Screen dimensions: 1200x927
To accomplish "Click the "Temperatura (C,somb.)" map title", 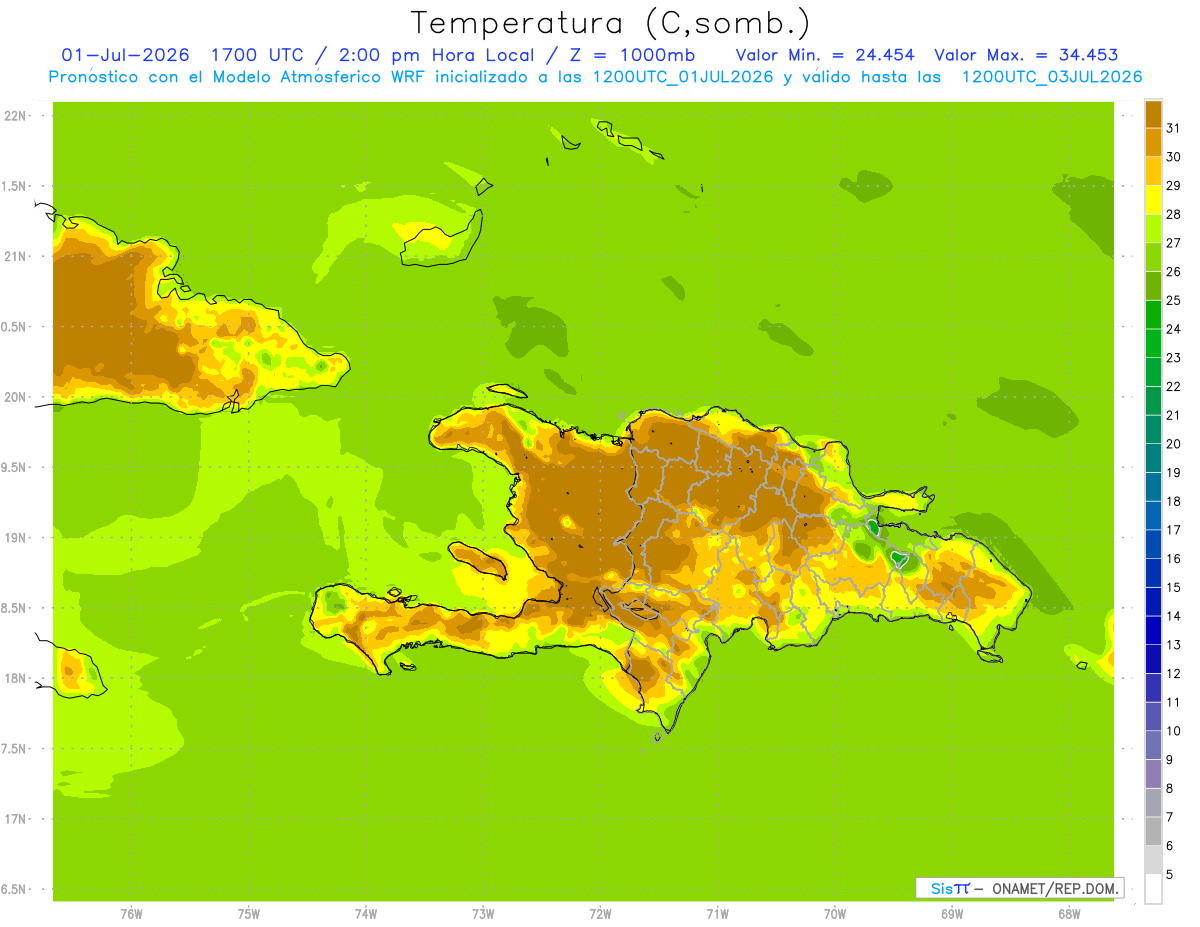I will 611,22.
